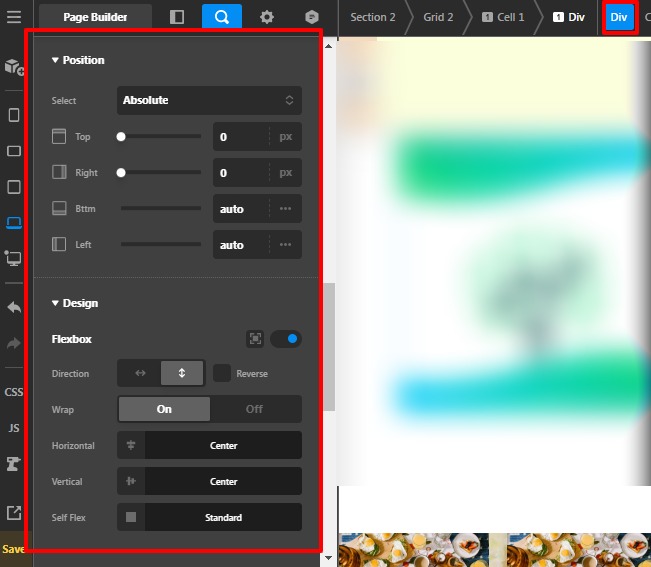Open the CSS editor

(x=14, y=392)
